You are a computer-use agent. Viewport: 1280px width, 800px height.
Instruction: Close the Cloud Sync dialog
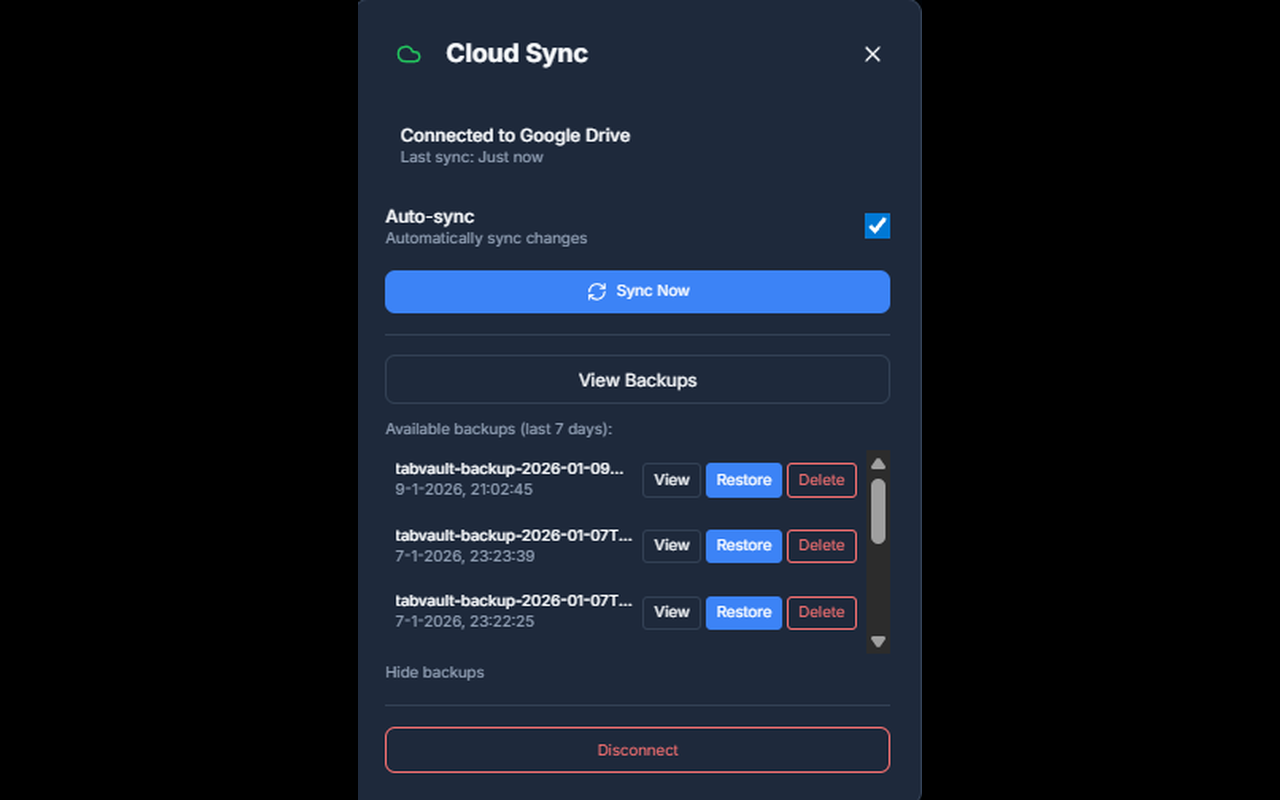(x=872, y=54)
